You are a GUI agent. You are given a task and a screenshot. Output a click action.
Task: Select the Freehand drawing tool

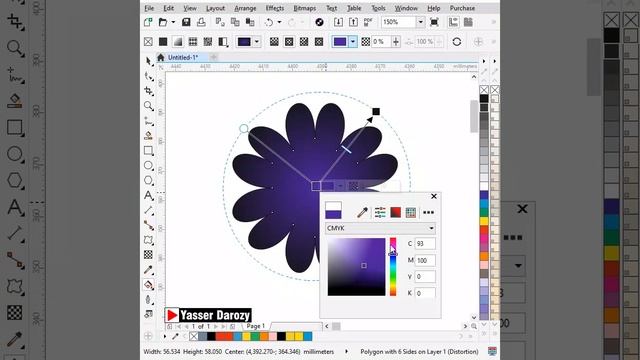tap(149, 121)
